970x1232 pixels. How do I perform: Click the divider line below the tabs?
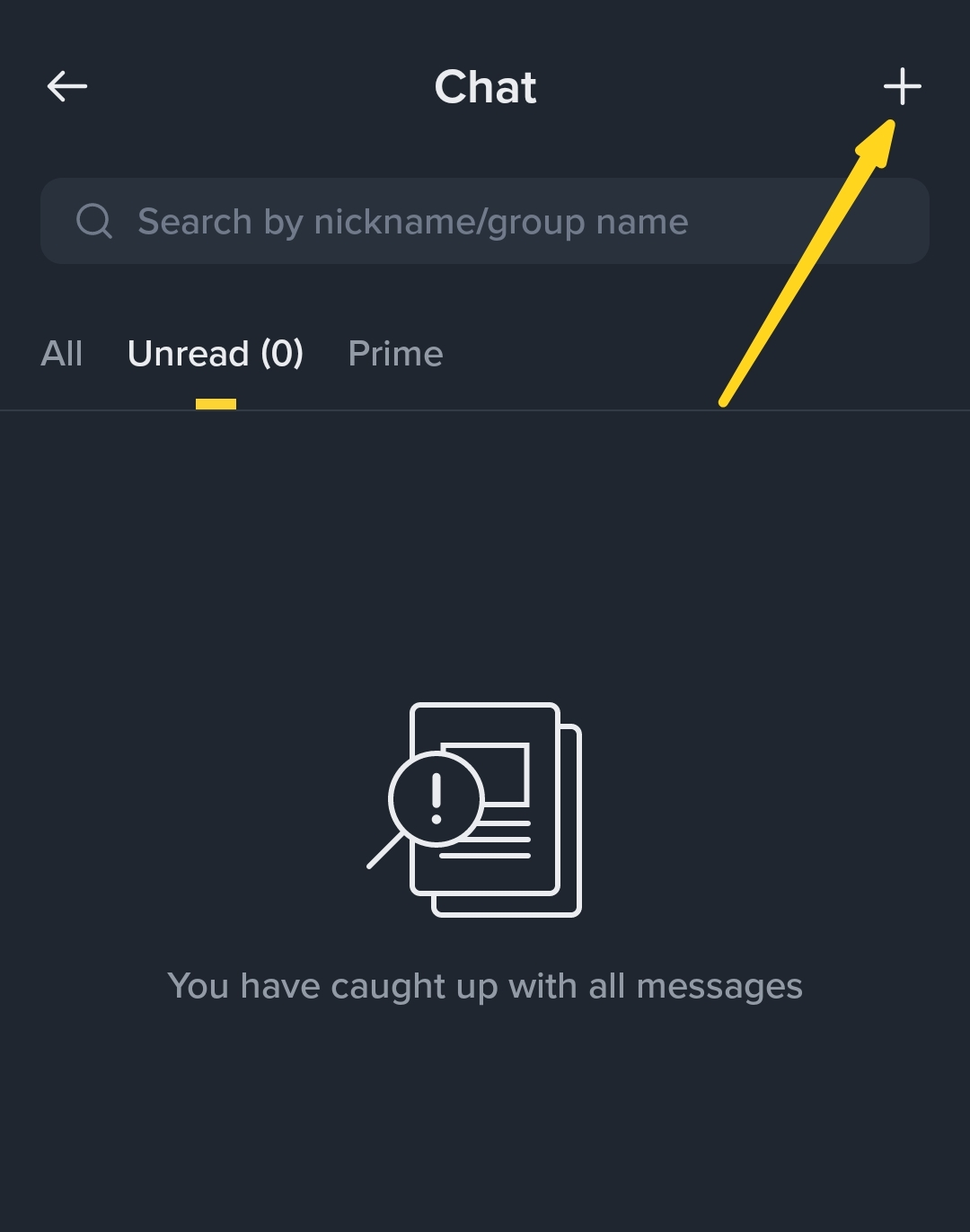tap(485, 411)
